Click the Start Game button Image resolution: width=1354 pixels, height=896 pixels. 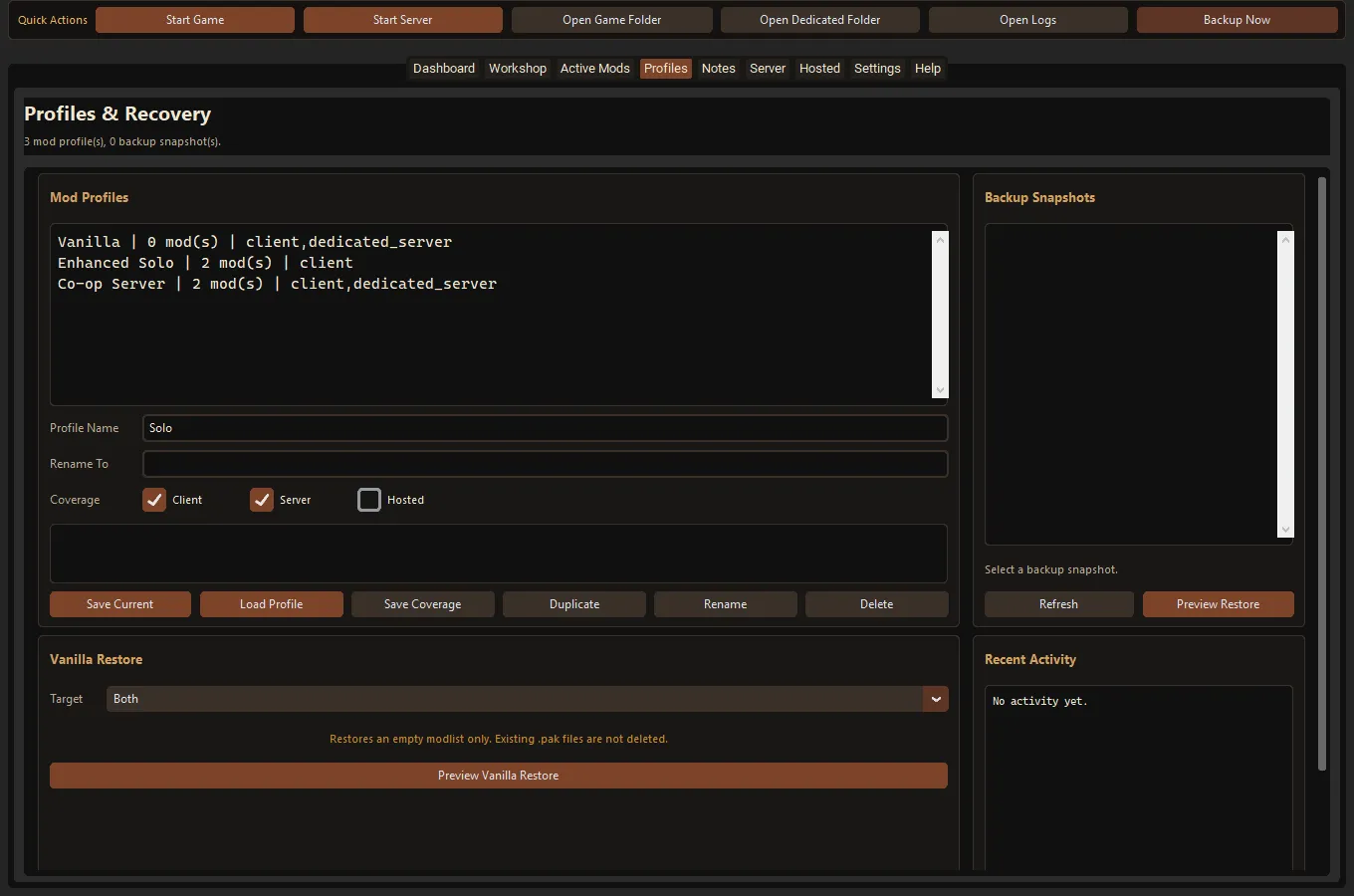pos(195,20)
